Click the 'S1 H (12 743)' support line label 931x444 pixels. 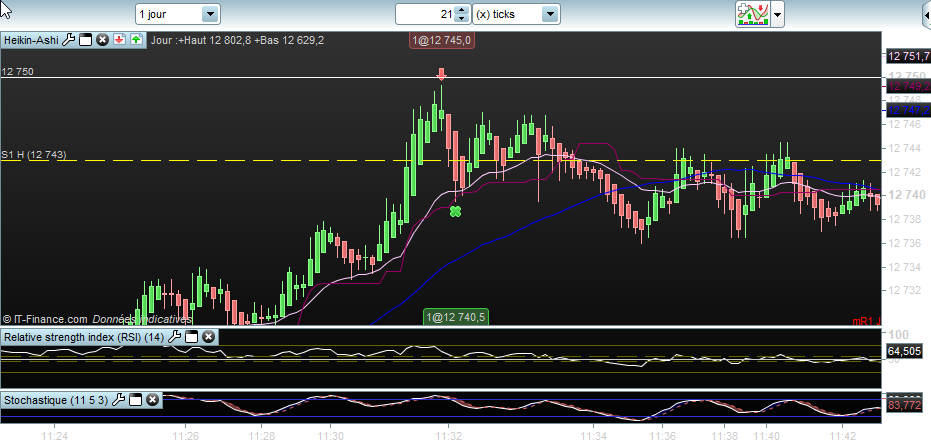(x=34, y=155)
